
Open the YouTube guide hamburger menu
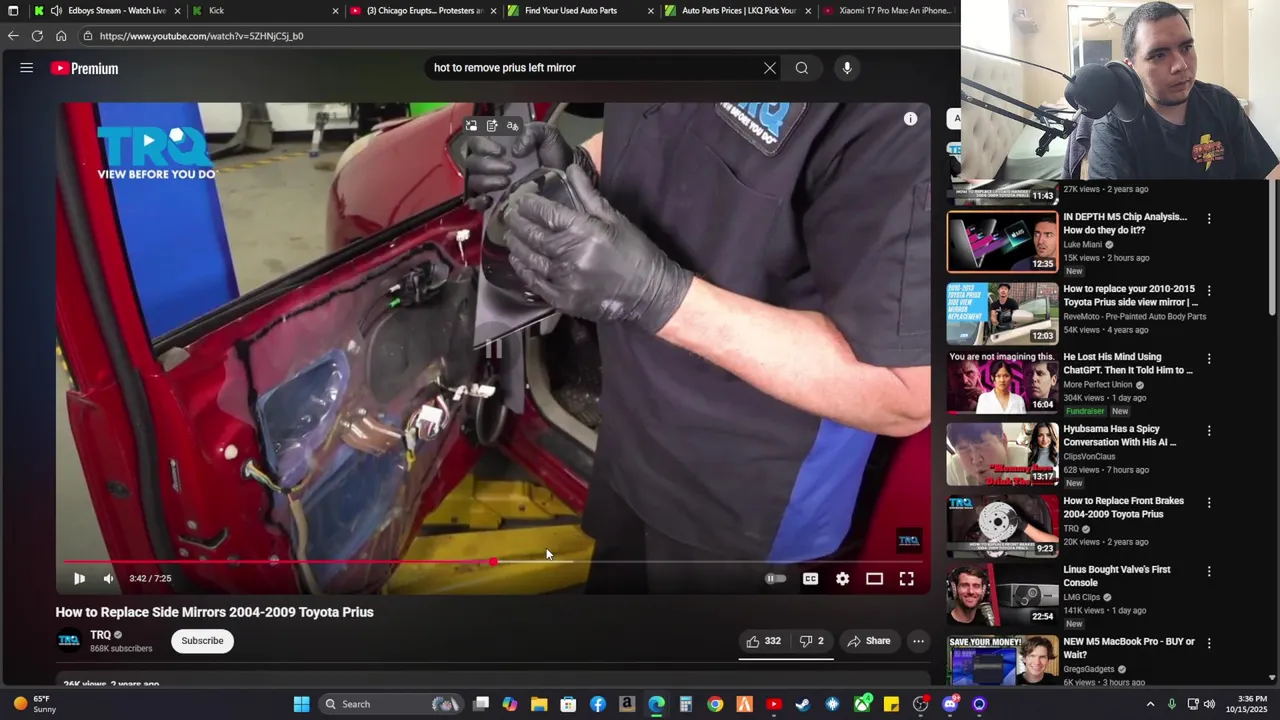(x=27, y=68)
